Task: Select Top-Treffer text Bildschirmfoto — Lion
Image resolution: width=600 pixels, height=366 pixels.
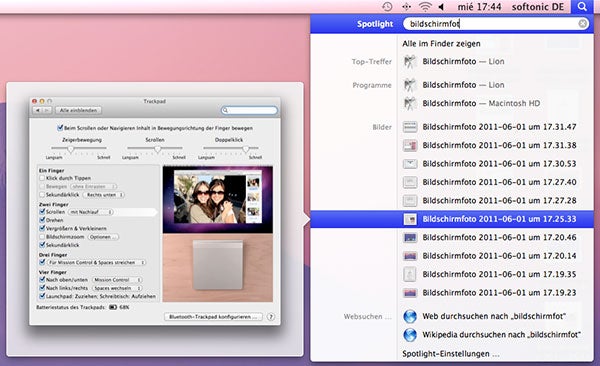Action: 463,61
